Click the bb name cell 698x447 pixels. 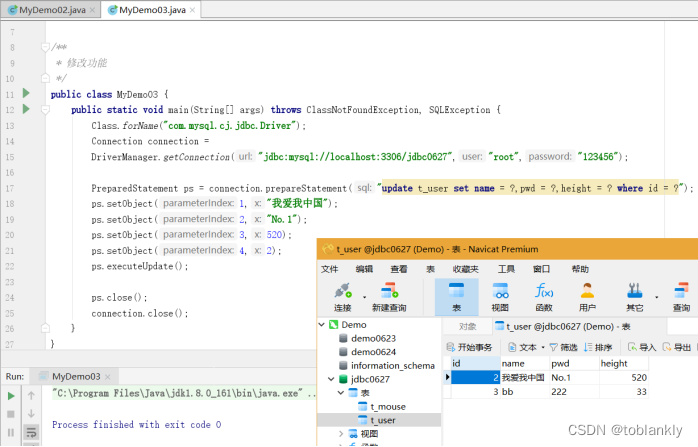coord(525,392)
